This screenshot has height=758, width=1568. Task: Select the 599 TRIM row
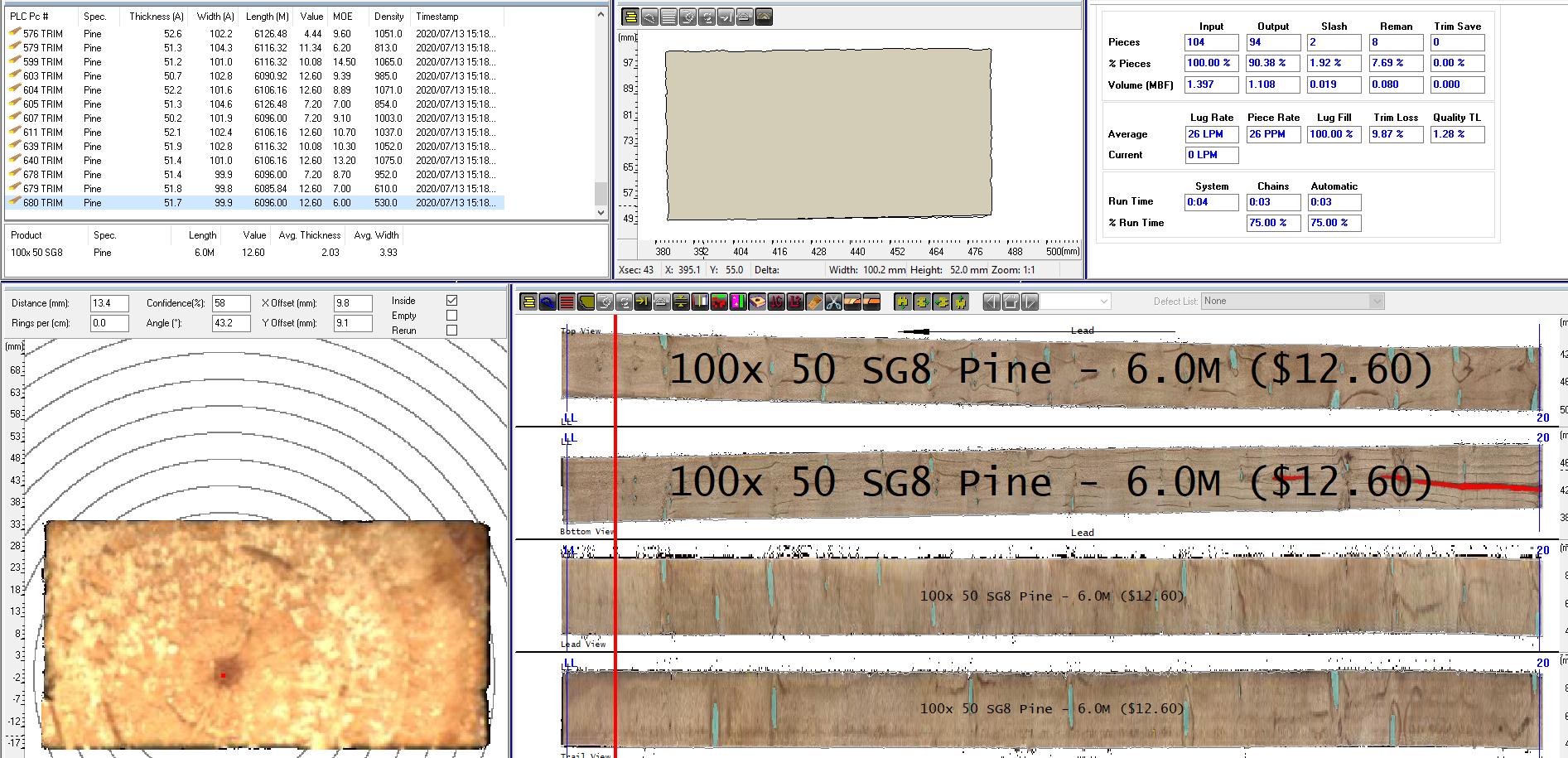(253, 62)
